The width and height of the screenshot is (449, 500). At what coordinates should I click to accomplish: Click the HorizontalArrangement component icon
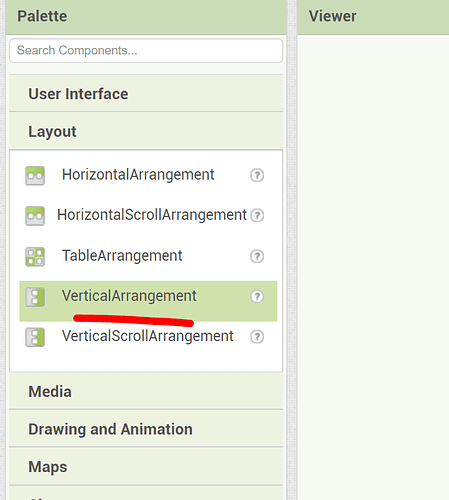point(35,176)
